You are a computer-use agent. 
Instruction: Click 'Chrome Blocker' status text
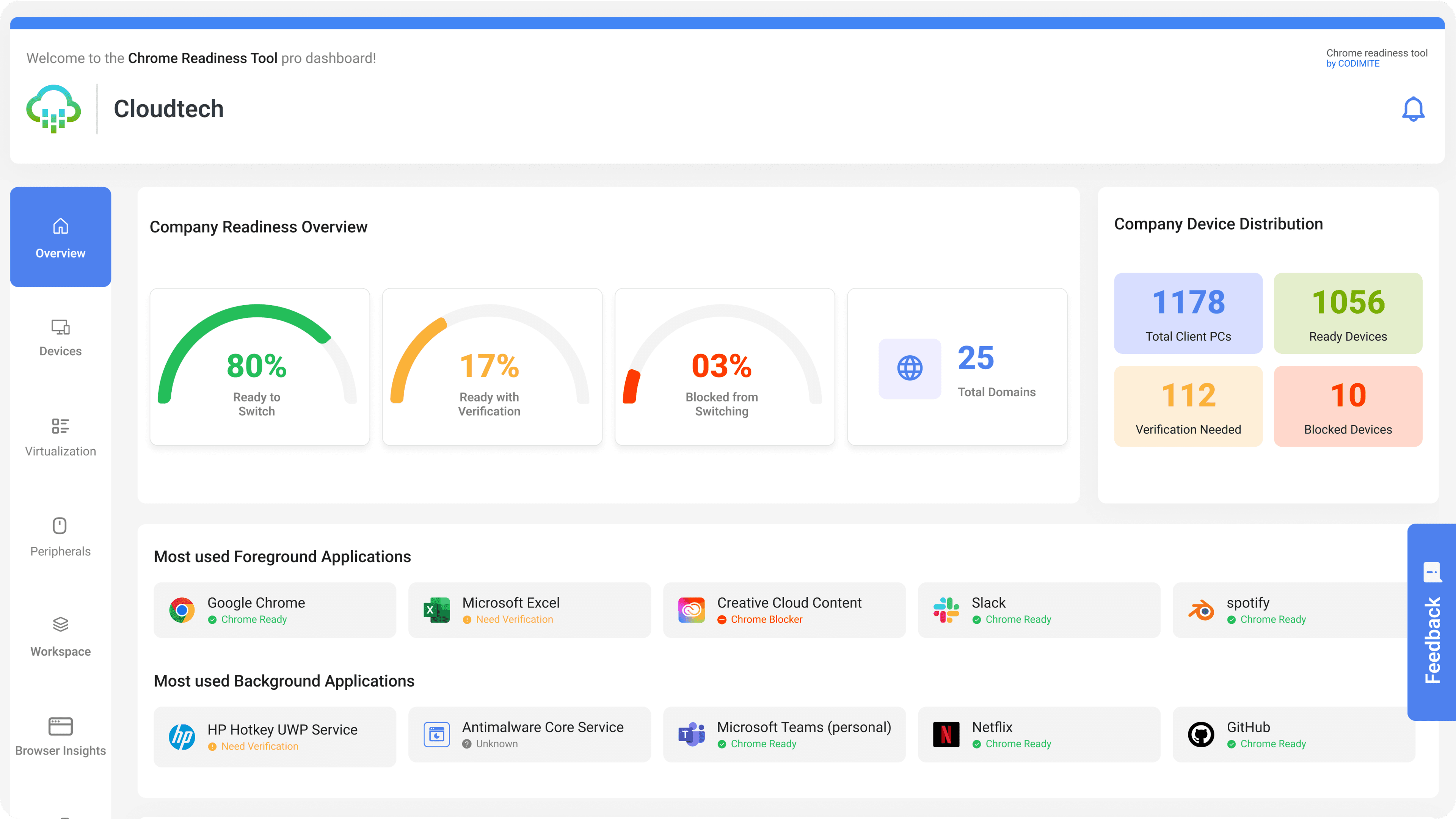766,620
